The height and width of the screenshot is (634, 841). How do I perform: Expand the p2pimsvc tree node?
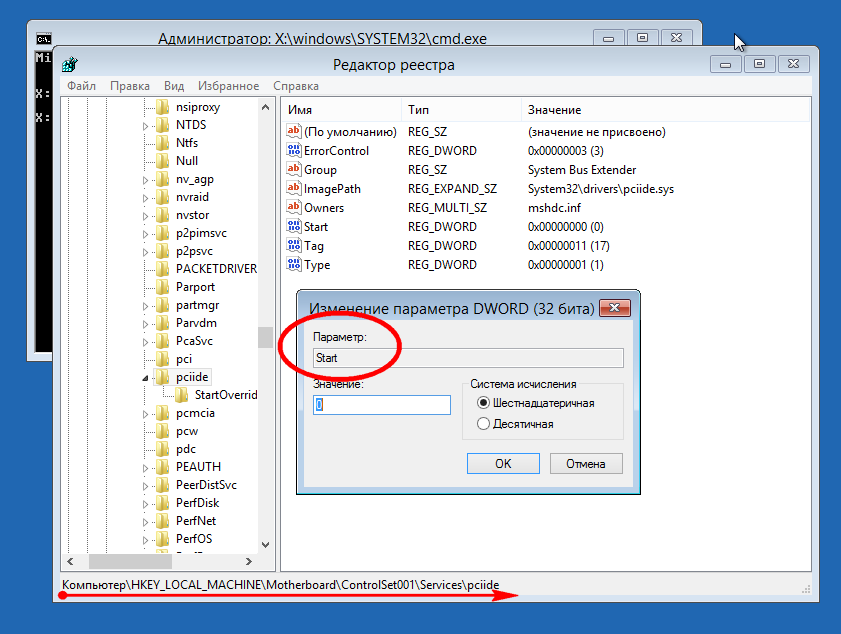pos(145,234)
